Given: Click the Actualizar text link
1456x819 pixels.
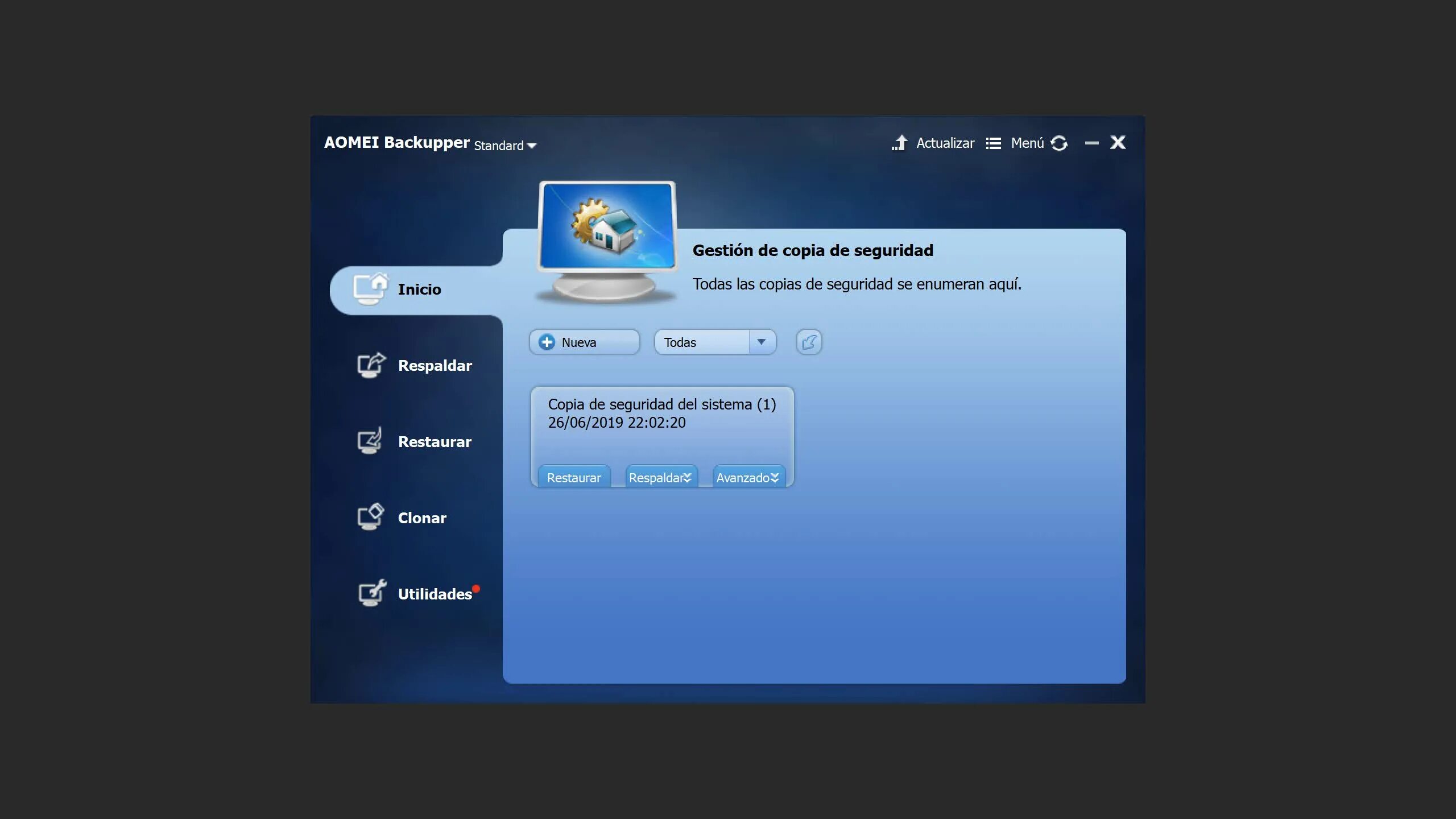Looking at the screenshot, I should [945, 143].
